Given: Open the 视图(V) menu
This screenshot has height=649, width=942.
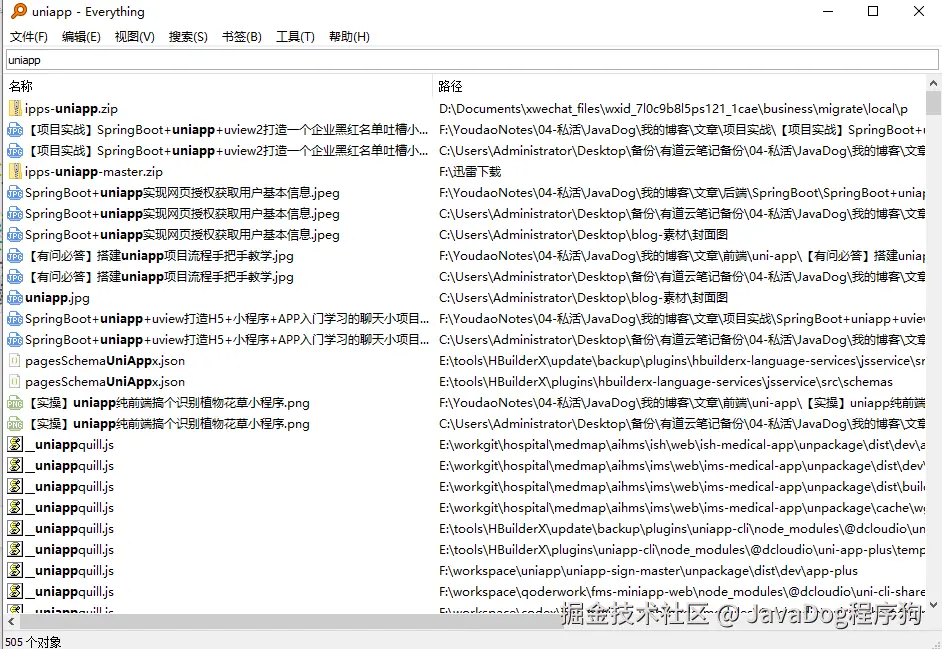Looking at the screenshot, I should pos(135,37).
